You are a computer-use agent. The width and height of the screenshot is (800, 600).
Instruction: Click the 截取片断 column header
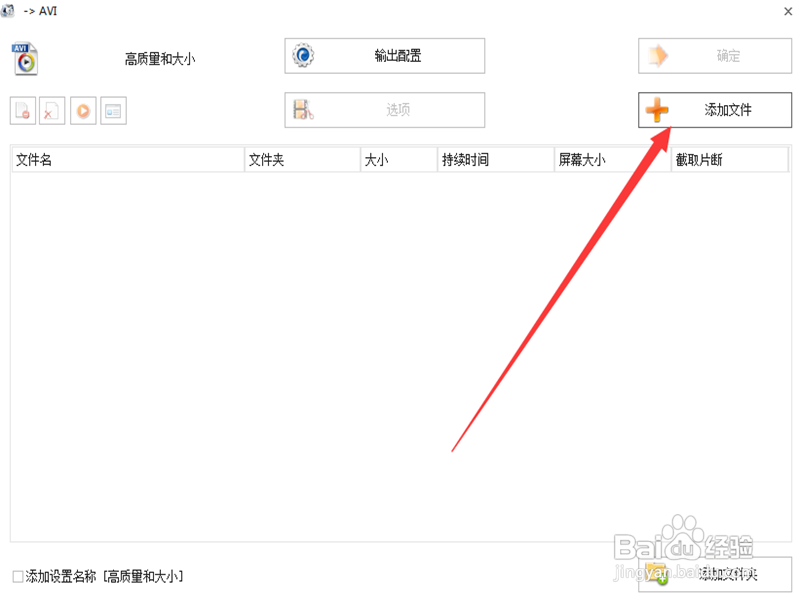(700, 159)
